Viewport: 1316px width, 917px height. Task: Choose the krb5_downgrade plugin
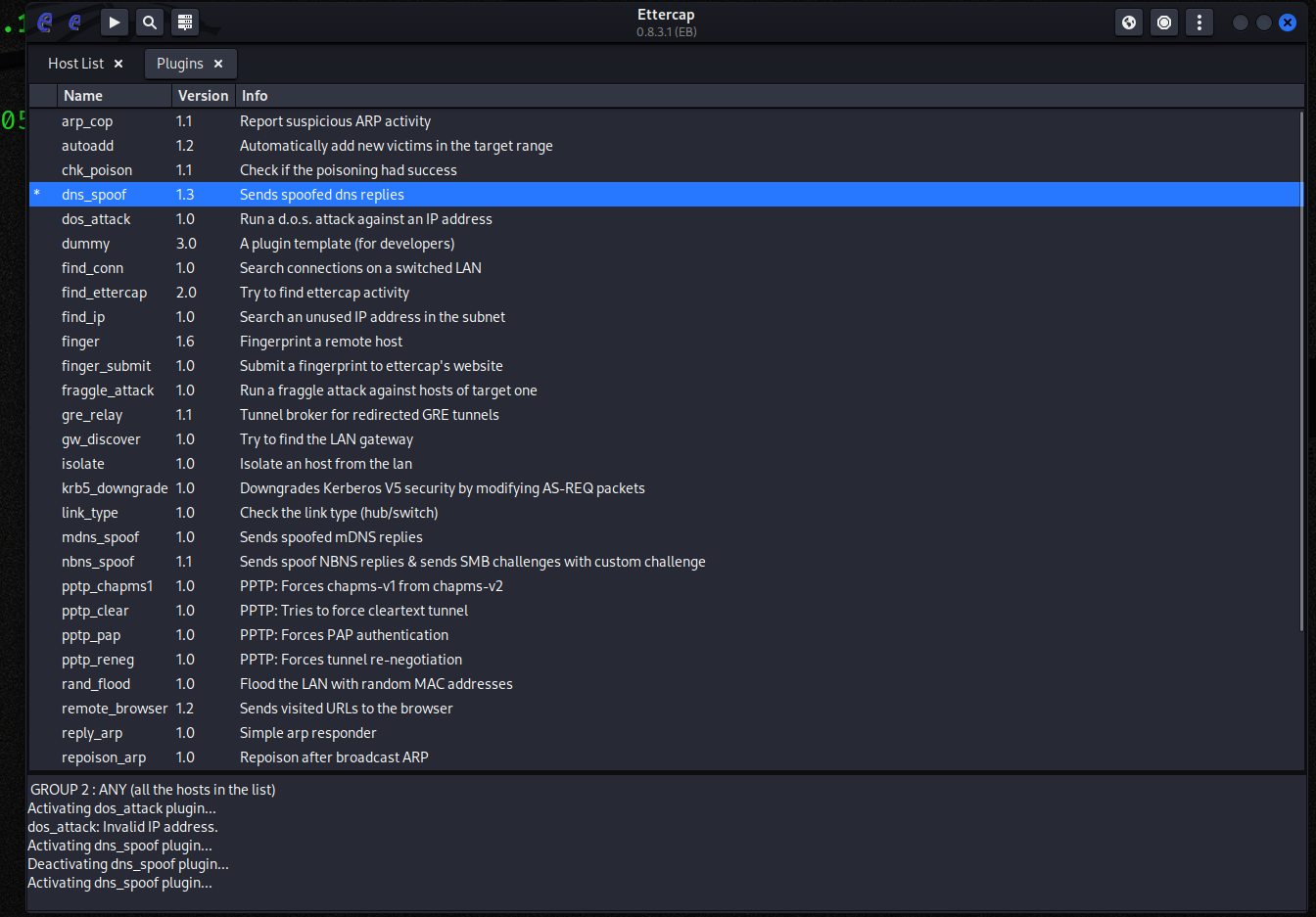pyautogui.click(x=666, y=488)
